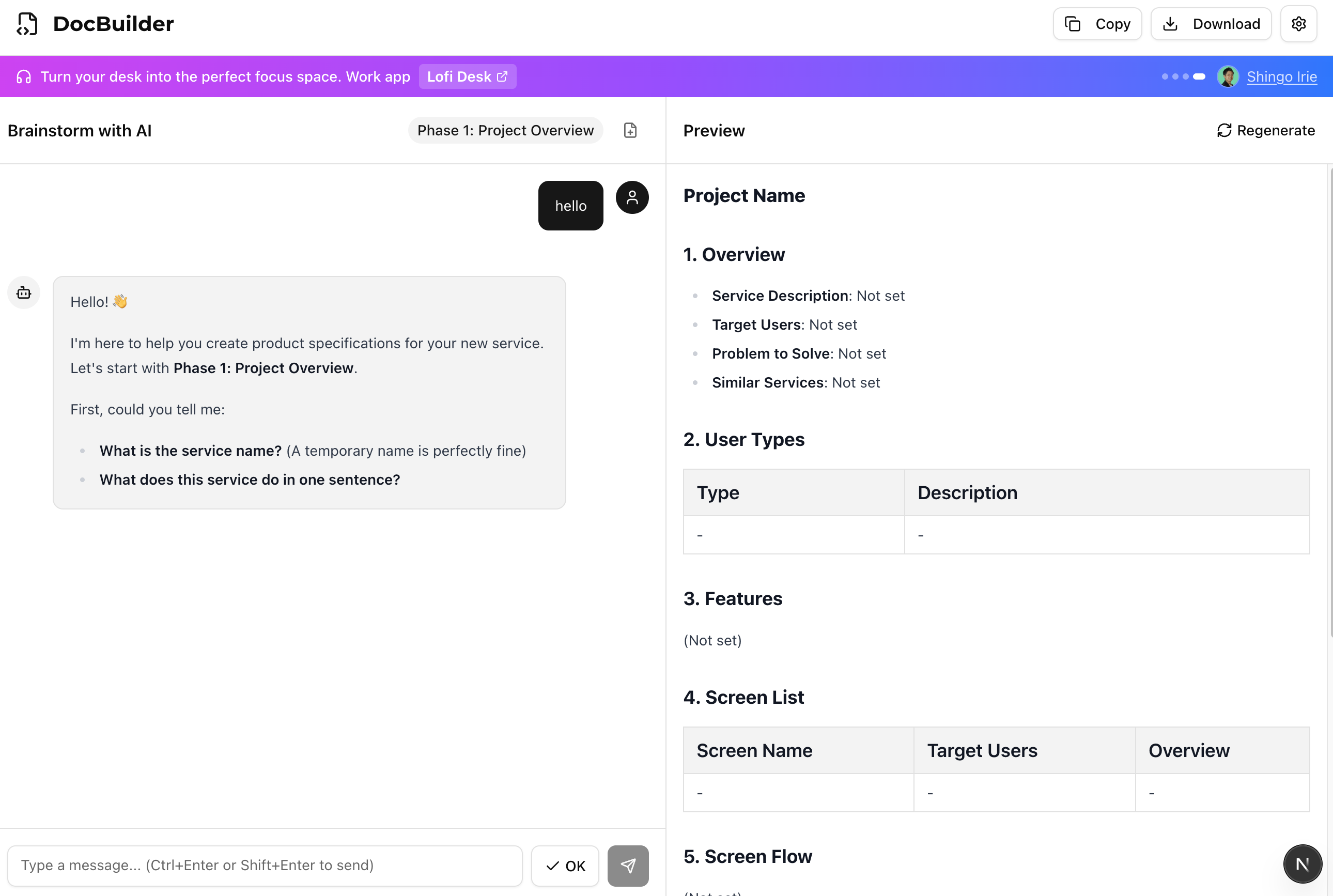This screenshot has width=1333, height=896.
Task: Click the user avatar beside the hello message
Action: pyautogui.click(x=632, y=197)
